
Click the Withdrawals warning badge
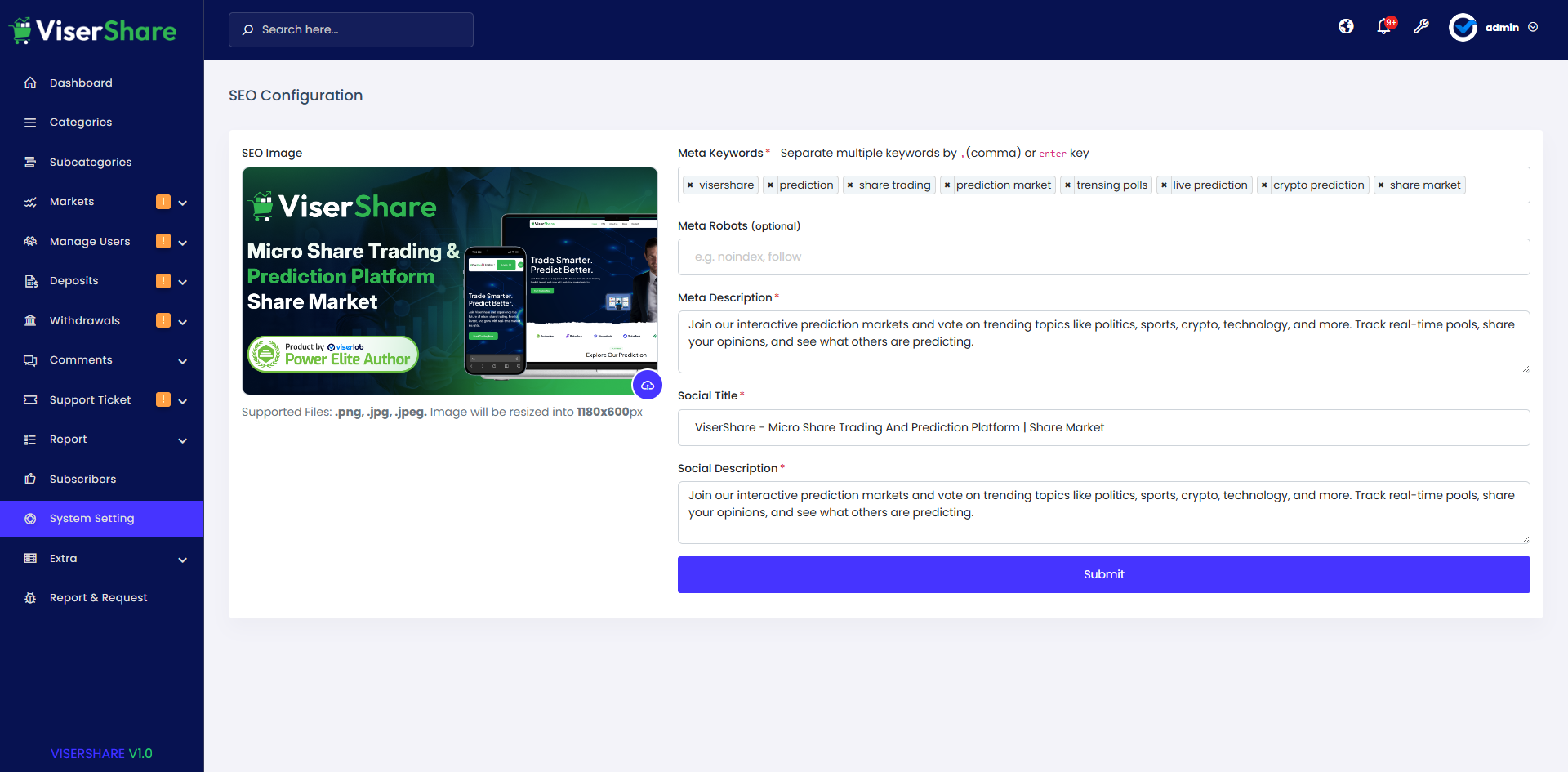163,320
